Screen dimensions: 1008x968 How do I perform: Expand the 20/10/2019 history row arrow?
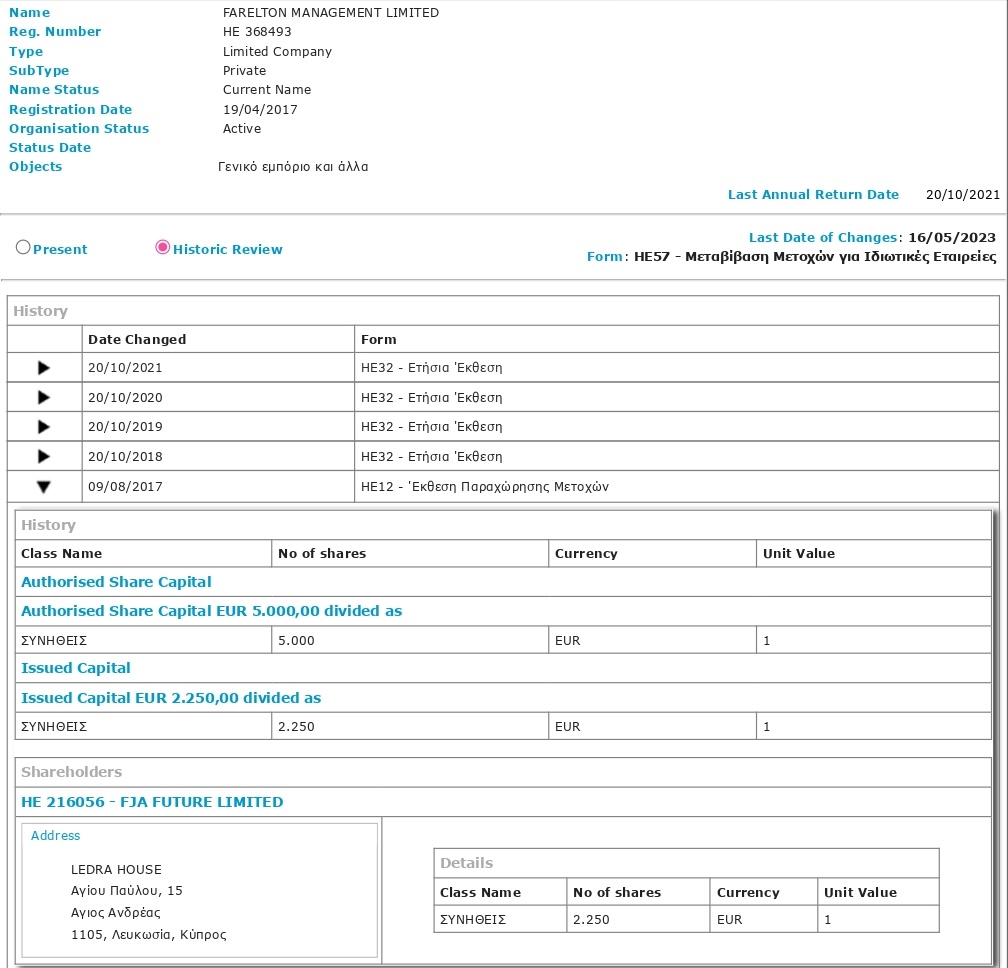[44, 427]
